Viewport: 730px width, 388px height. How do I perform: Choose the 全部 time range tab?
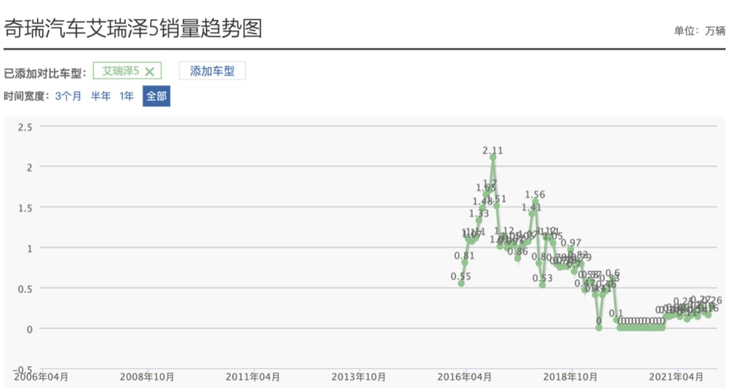(156, 96)
